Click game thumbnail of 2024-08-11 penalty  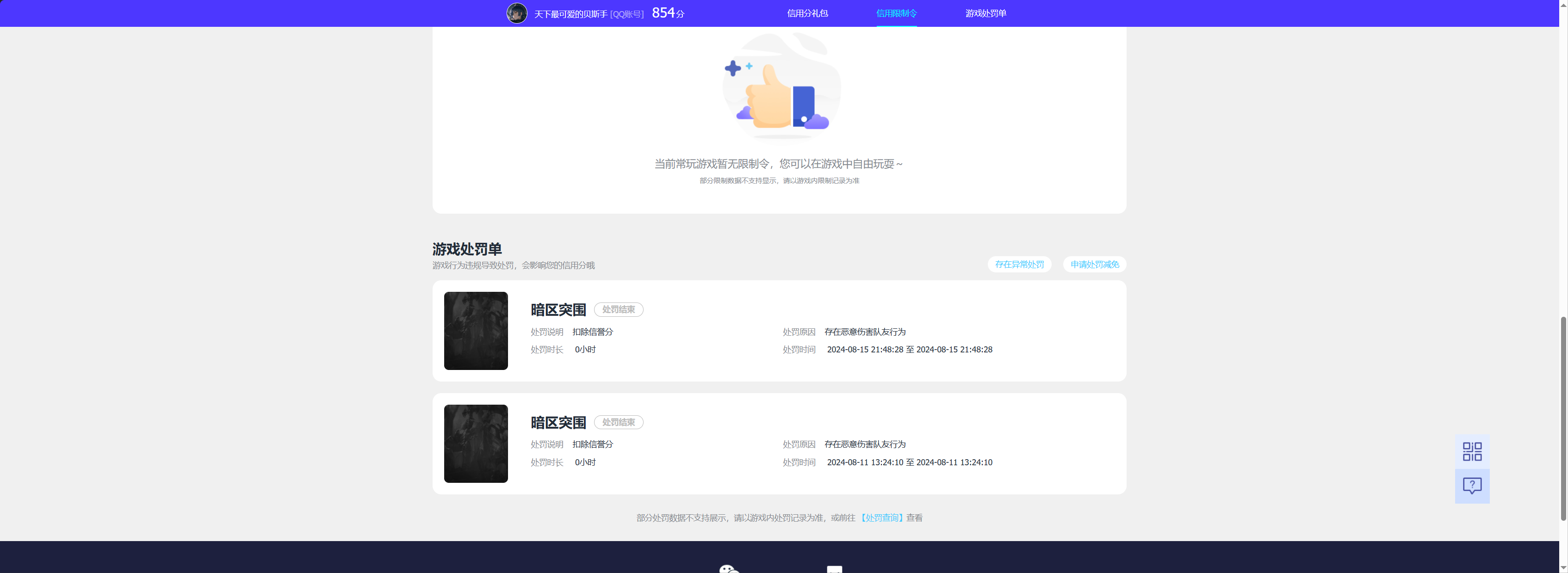click(475, 444)
